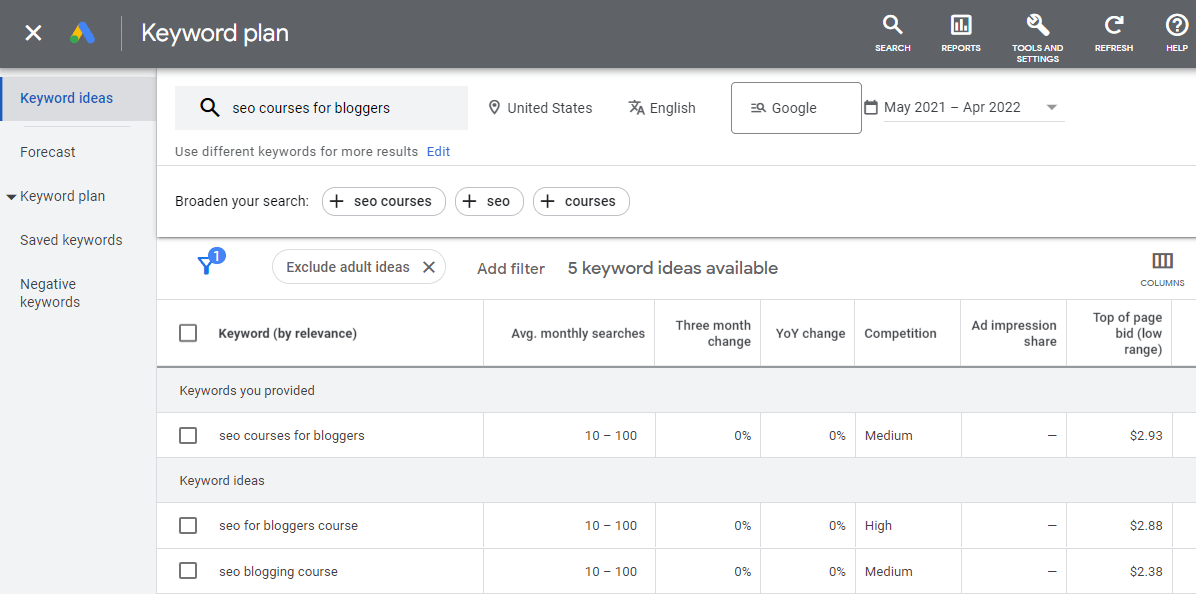Toggle the select-all keywords checkbox

pyautogui.click(x=188, y=333)
